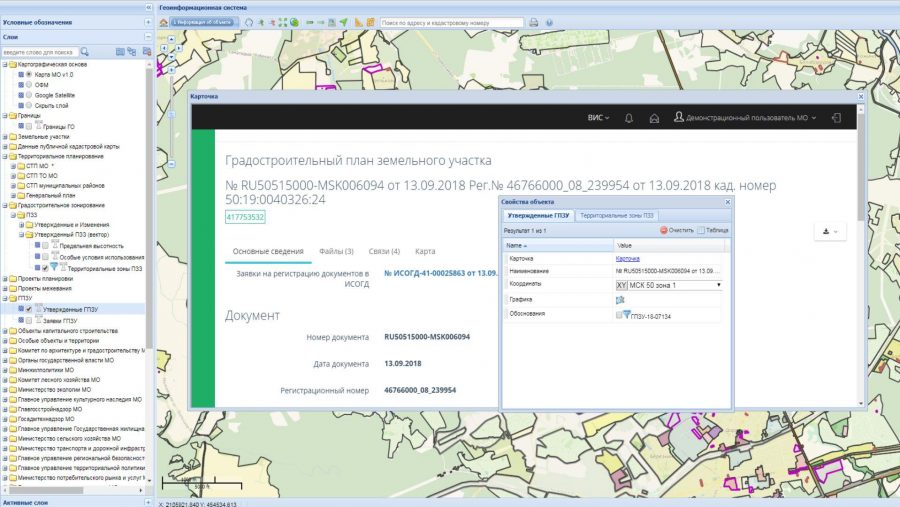Viewport: 900px width, 507px height.
Task: Expand the Проекты планировки folder
Action: click(5, 278)
